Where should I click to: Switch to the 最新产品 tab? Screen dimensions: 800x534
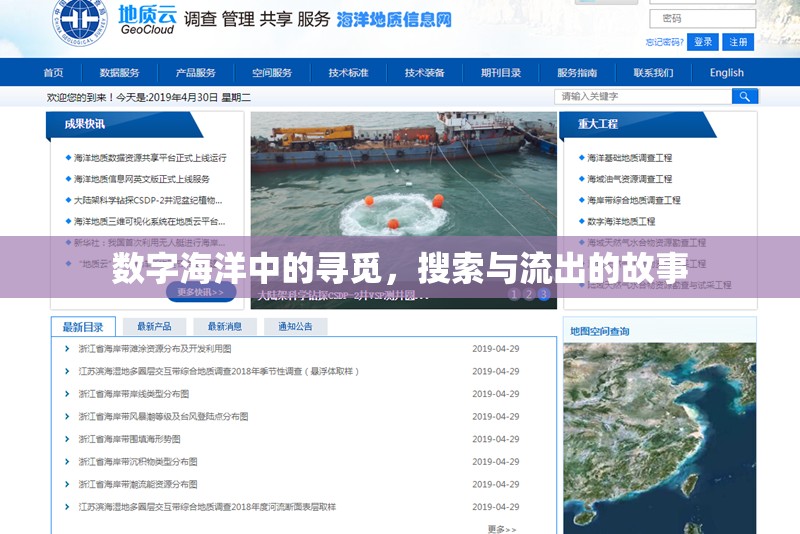[154, 326]
